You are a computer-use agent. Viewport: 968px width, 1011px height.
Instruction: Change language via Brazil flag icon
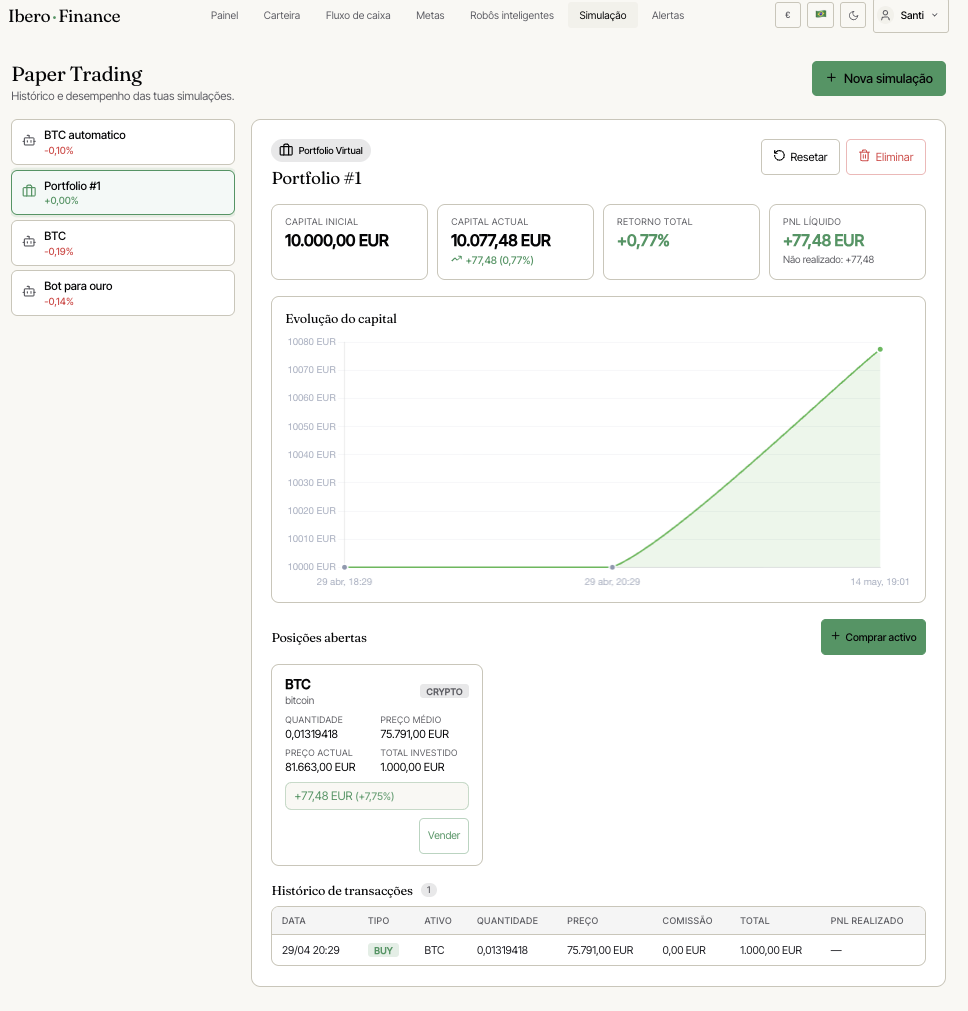(x=820, y=15)
